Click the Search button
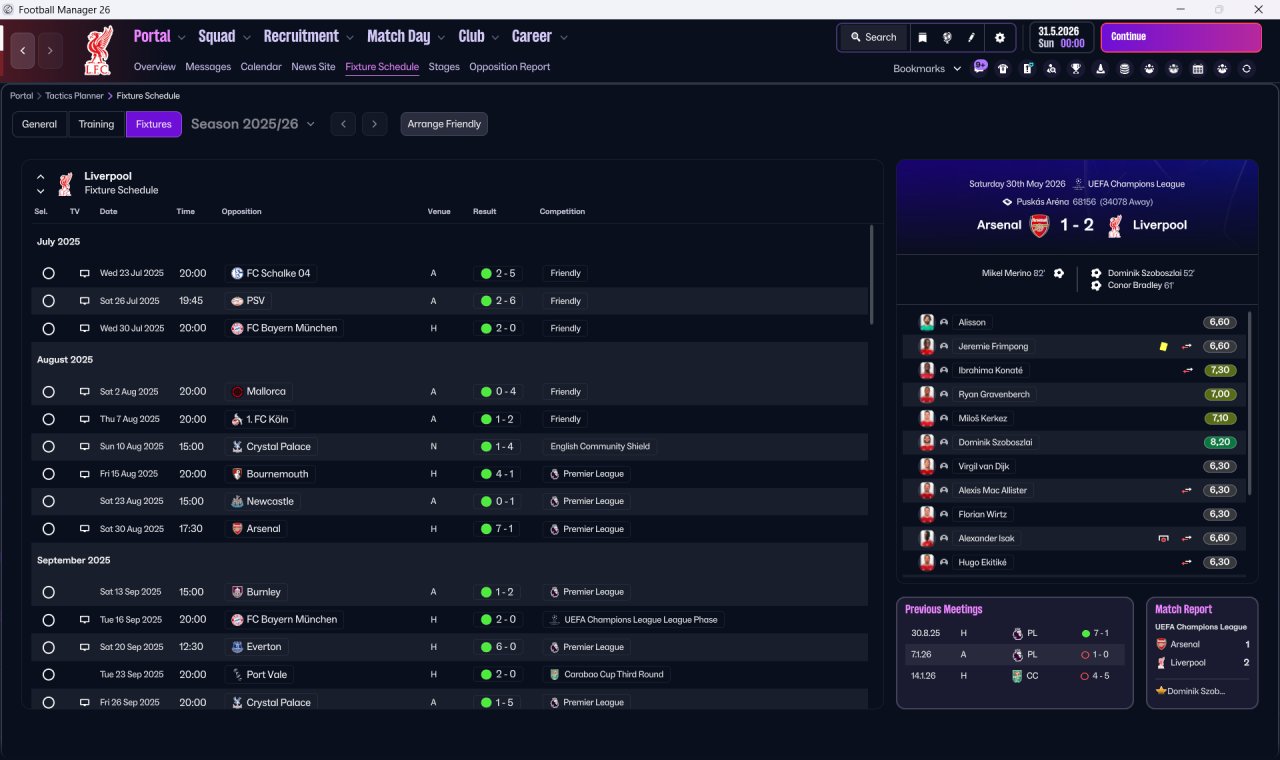The image size is (1280, 760). click(873, 37)
